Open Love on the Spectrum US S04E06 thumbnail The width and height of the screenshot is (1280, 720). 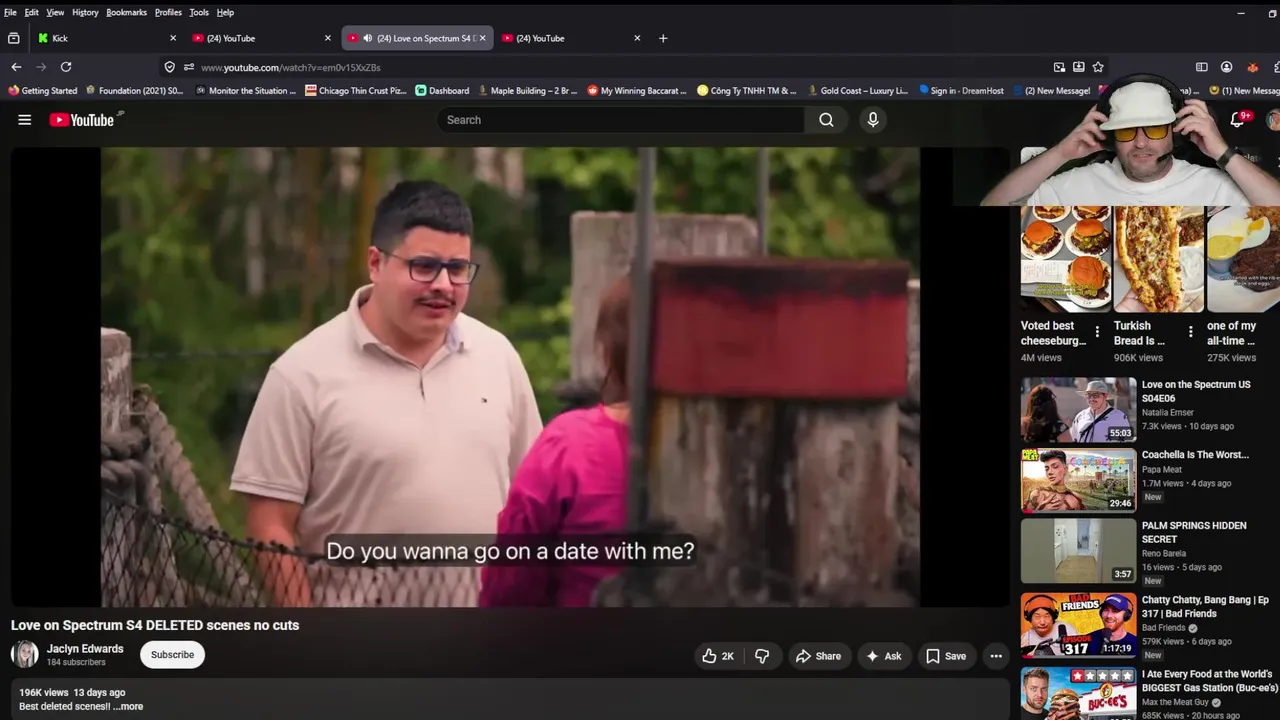click(1078, 410)
